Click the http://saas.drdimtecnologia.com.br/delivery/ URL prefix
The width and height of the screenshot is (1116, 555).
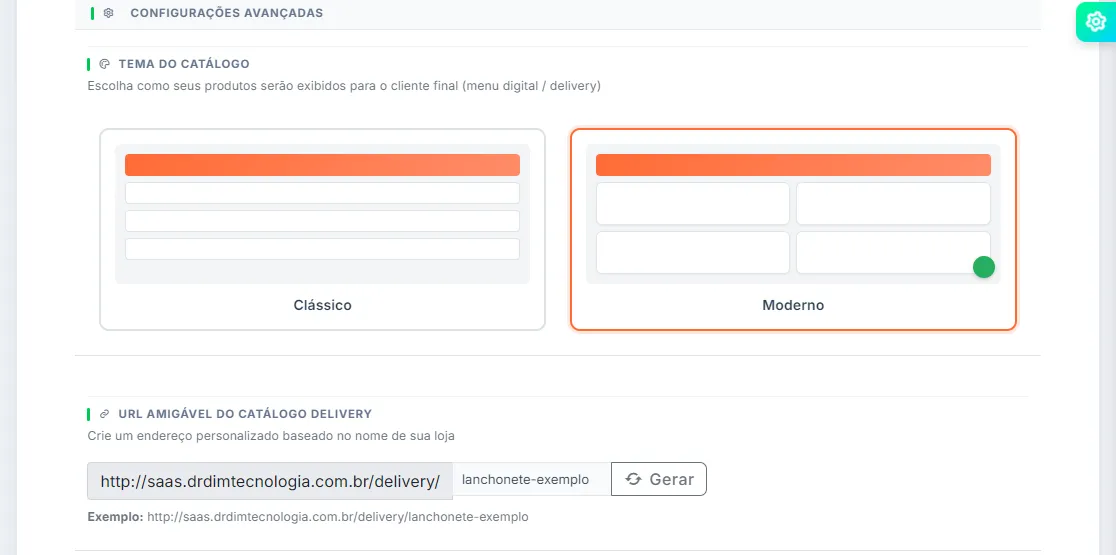coord(270,481)
